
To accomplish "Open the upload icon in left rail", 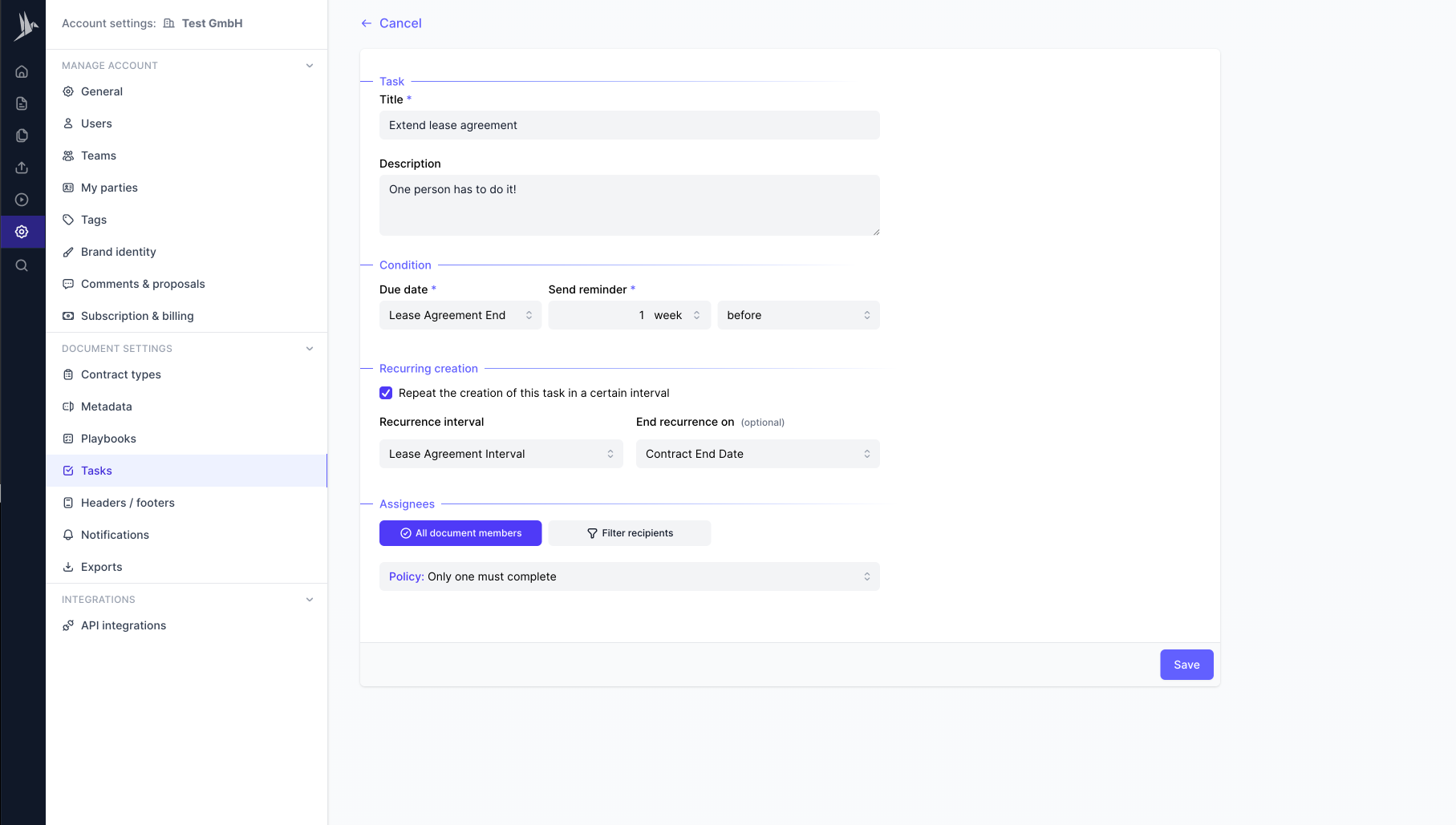I will click(22, 168).
